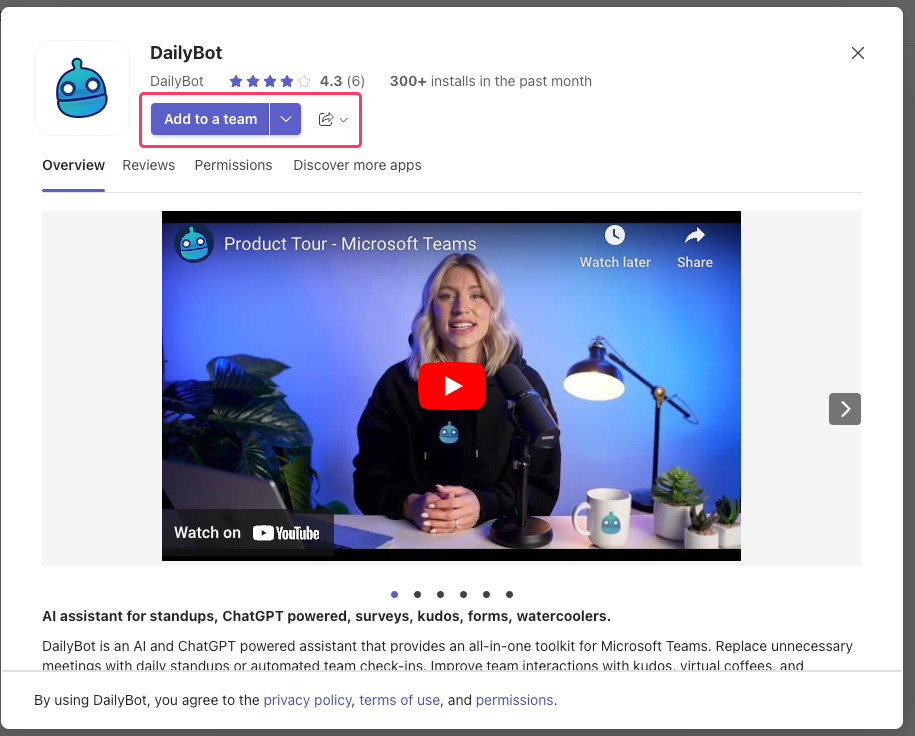
Task: Click the Add to a team button
Action: coord(210,119)
